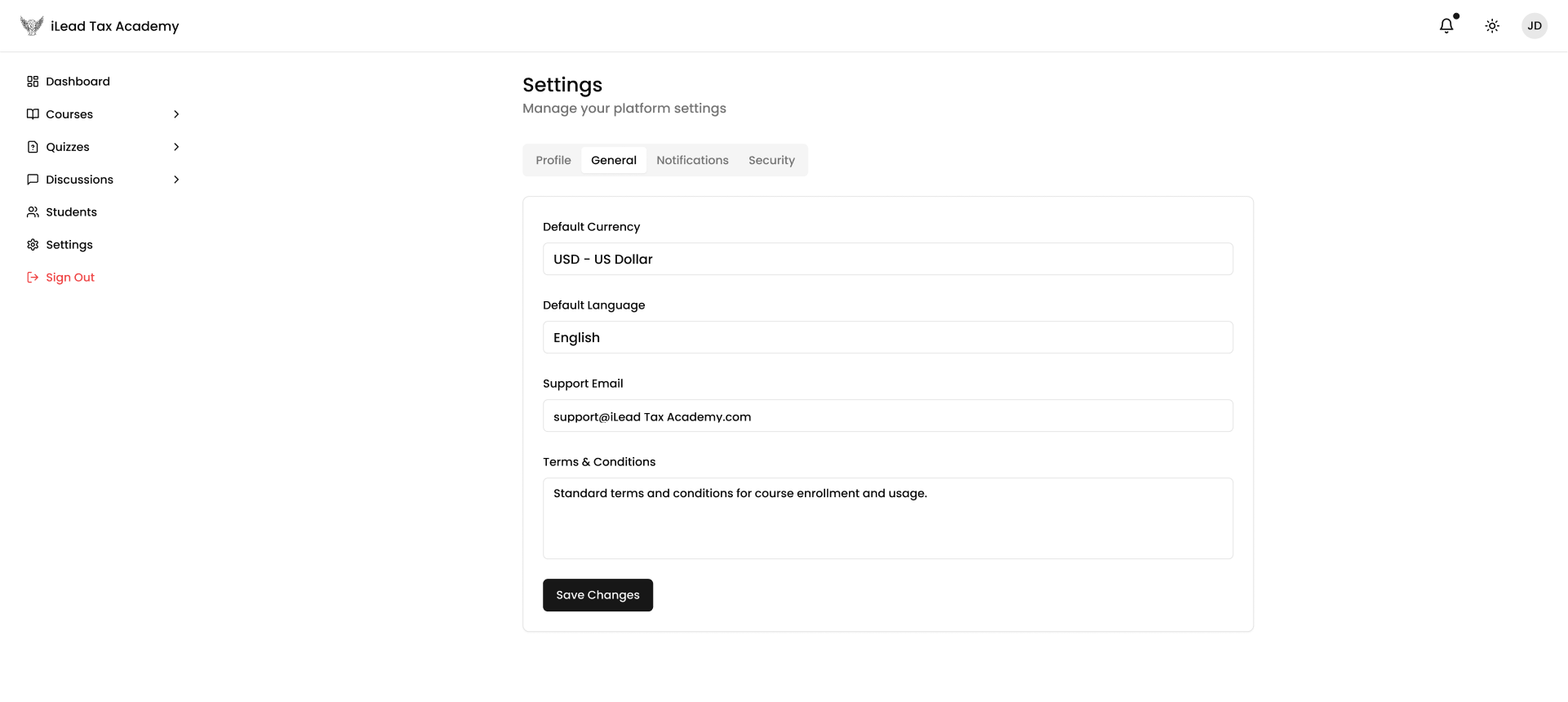Open the JD user avatar menu

click(x=1535, y=26)
